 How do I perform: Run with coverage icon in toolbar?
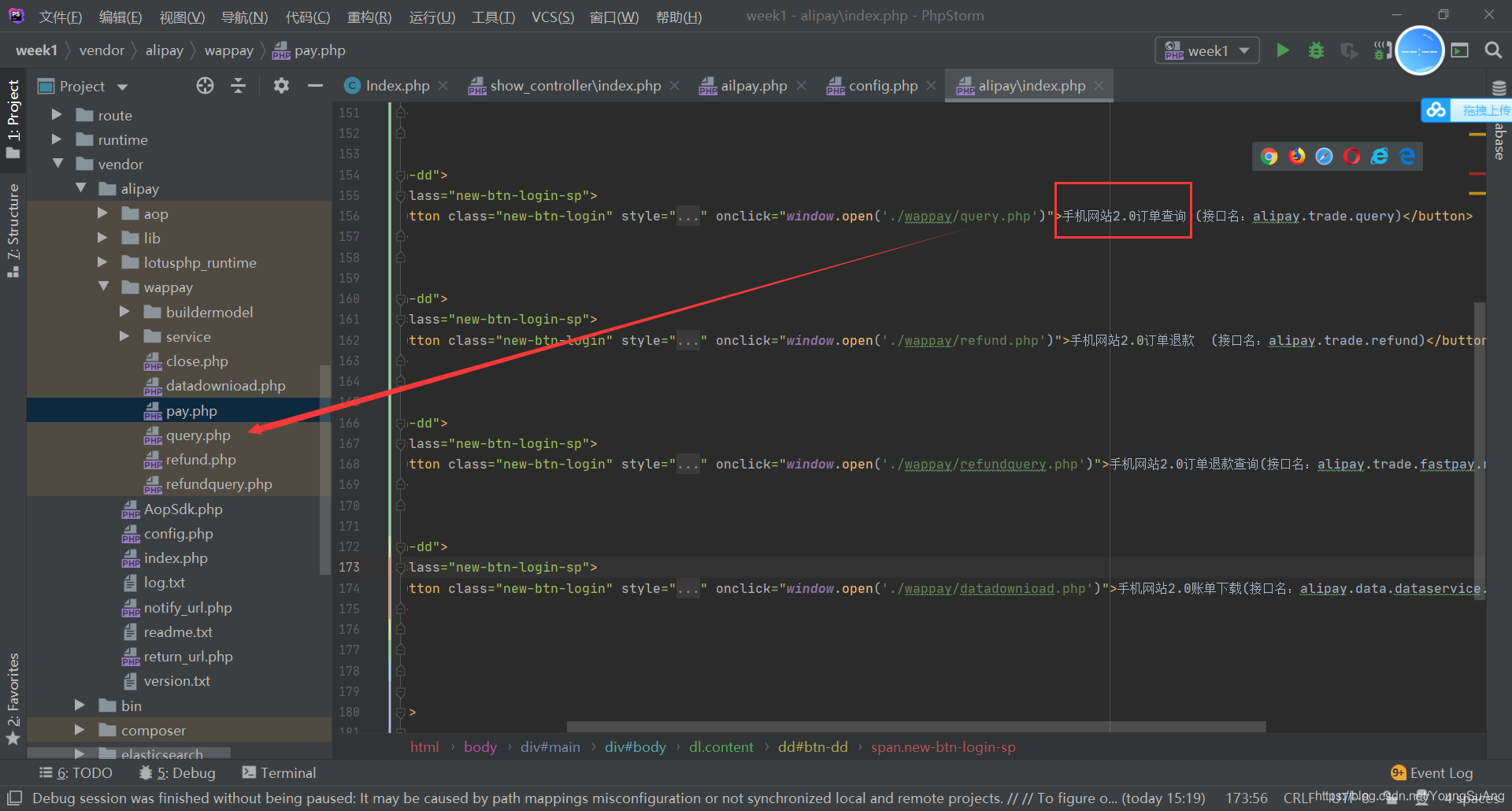click(x=1349, y=50)
